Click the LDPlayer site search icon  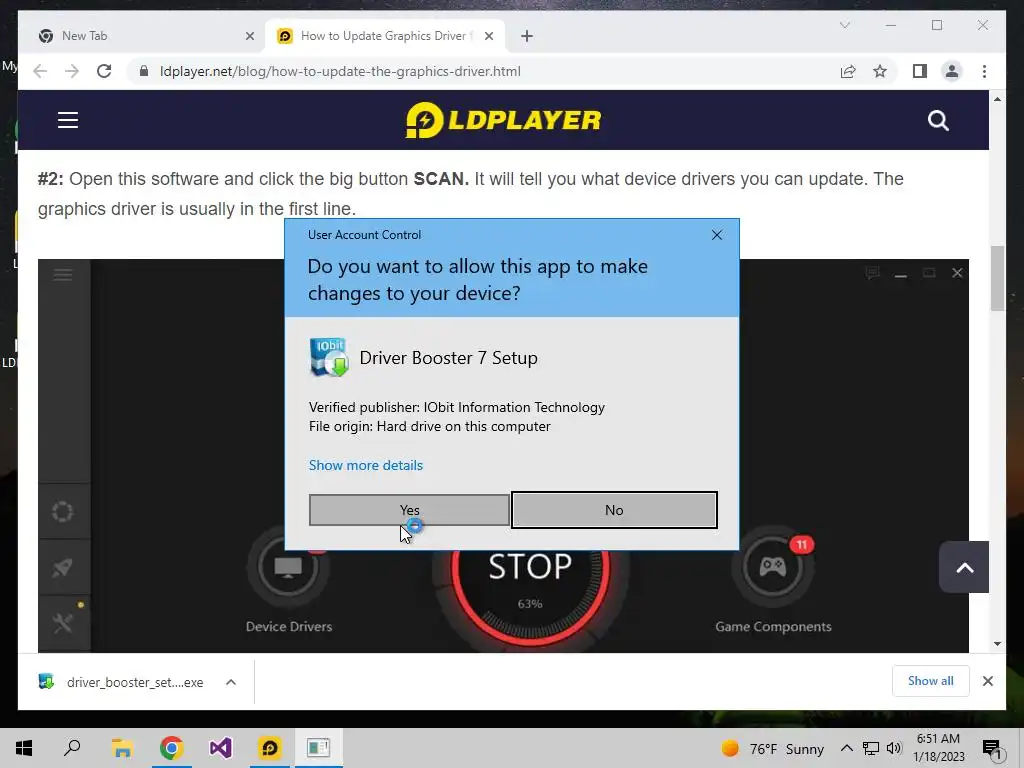938,120
